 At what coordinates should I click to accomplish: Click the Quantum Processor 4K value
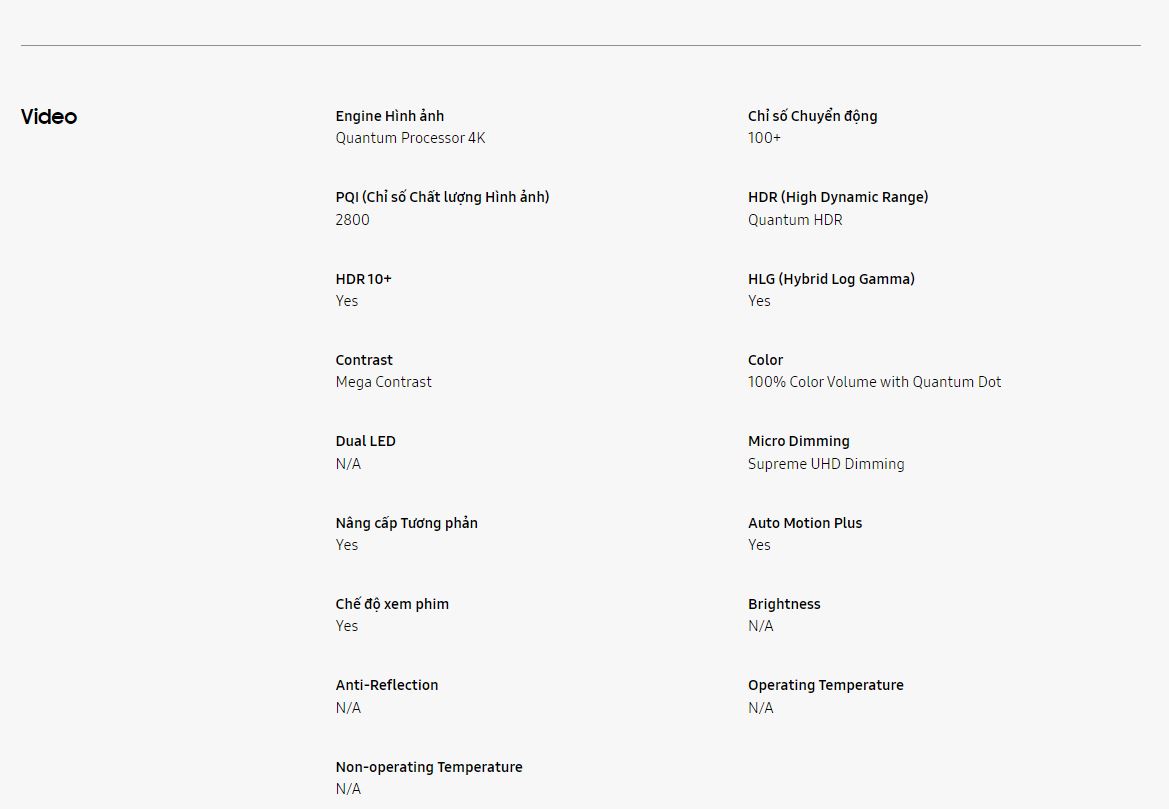[410, 138]
